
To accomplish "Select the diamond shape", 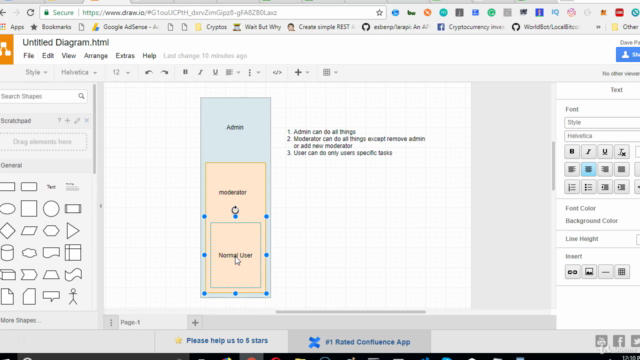I will [x=7, y=231].
